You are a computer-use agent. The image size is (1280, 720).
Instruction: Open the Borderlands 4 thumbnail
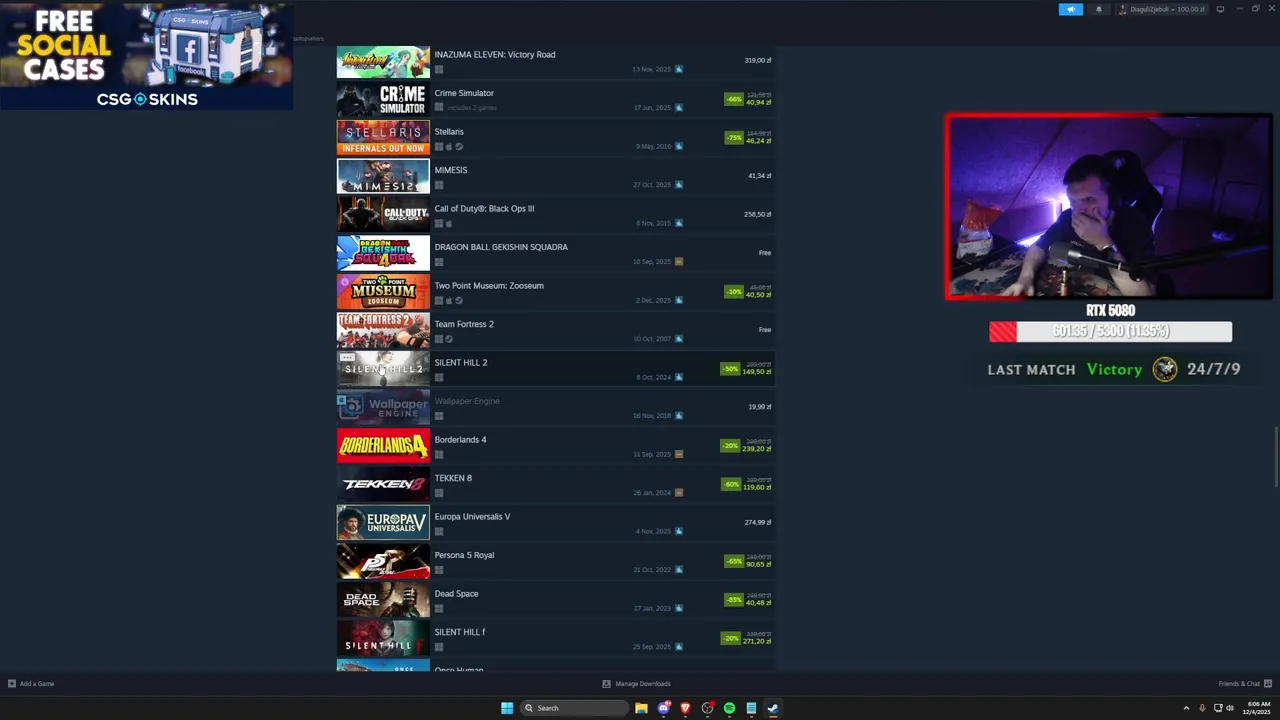pyautogui.click(x=383, y=446)
